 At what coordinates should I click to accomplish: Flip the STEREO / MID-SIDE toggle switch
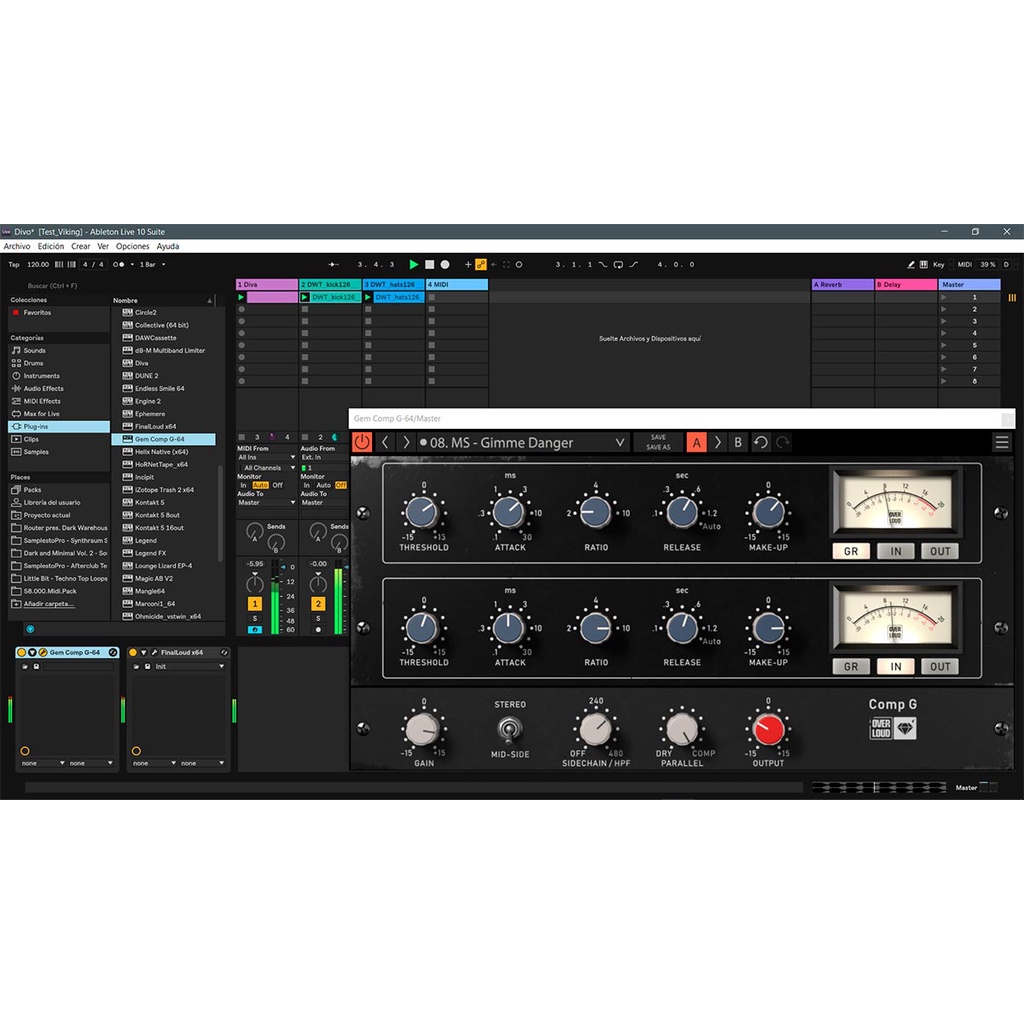[509, 729]
